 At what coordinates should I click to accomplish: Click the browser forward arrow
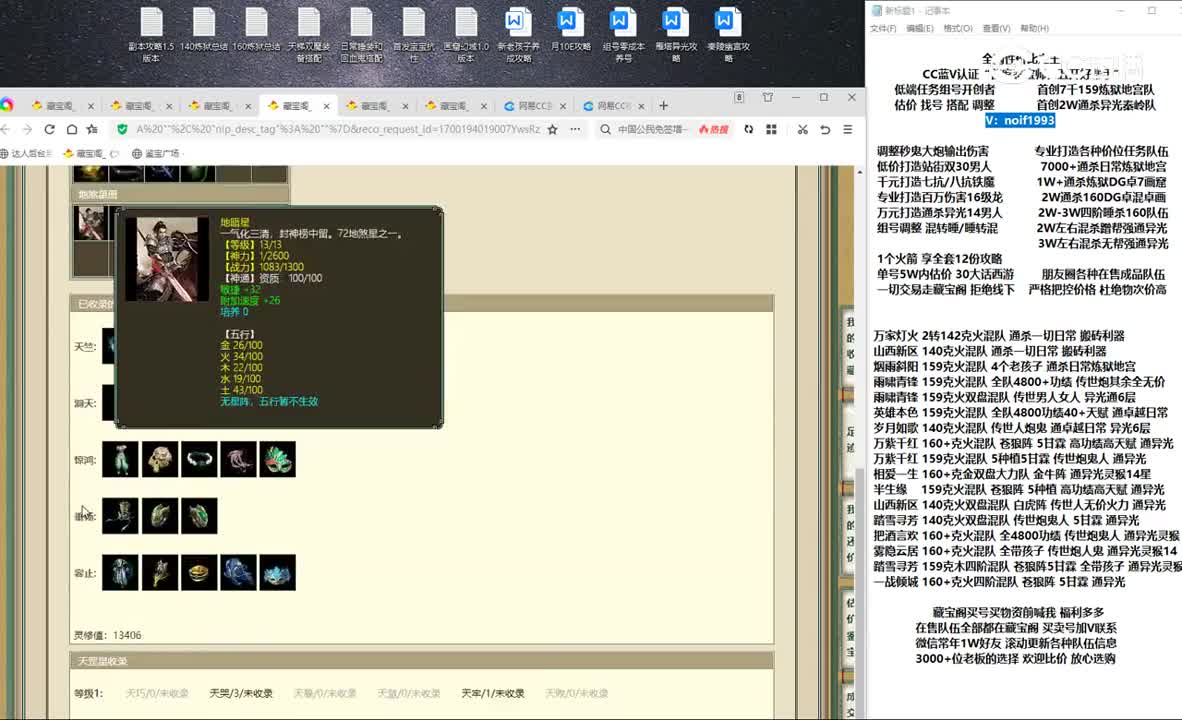[27, 130]
